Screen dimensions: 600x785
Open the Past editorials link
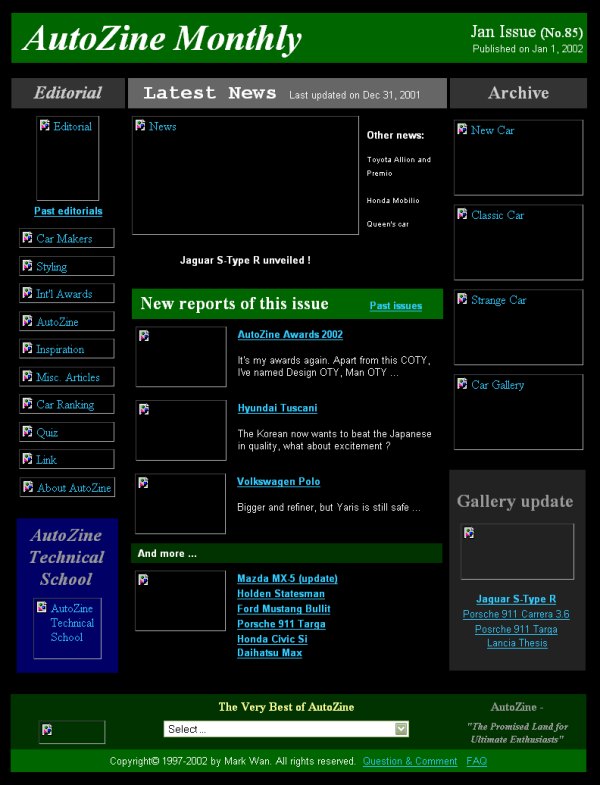click(68, 211)
